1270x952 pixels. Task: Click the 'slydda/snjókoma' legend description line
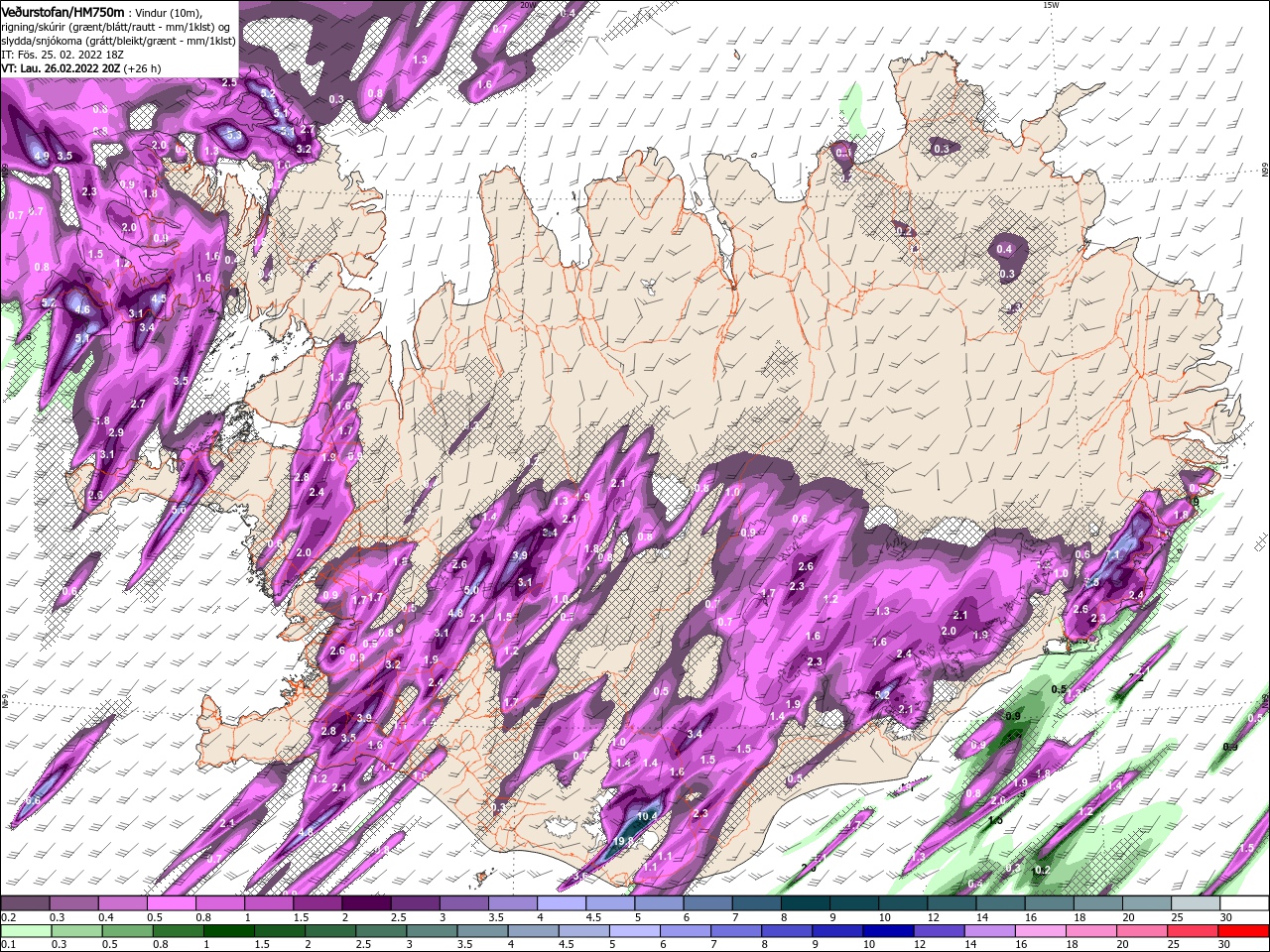(x=118, y=41)
